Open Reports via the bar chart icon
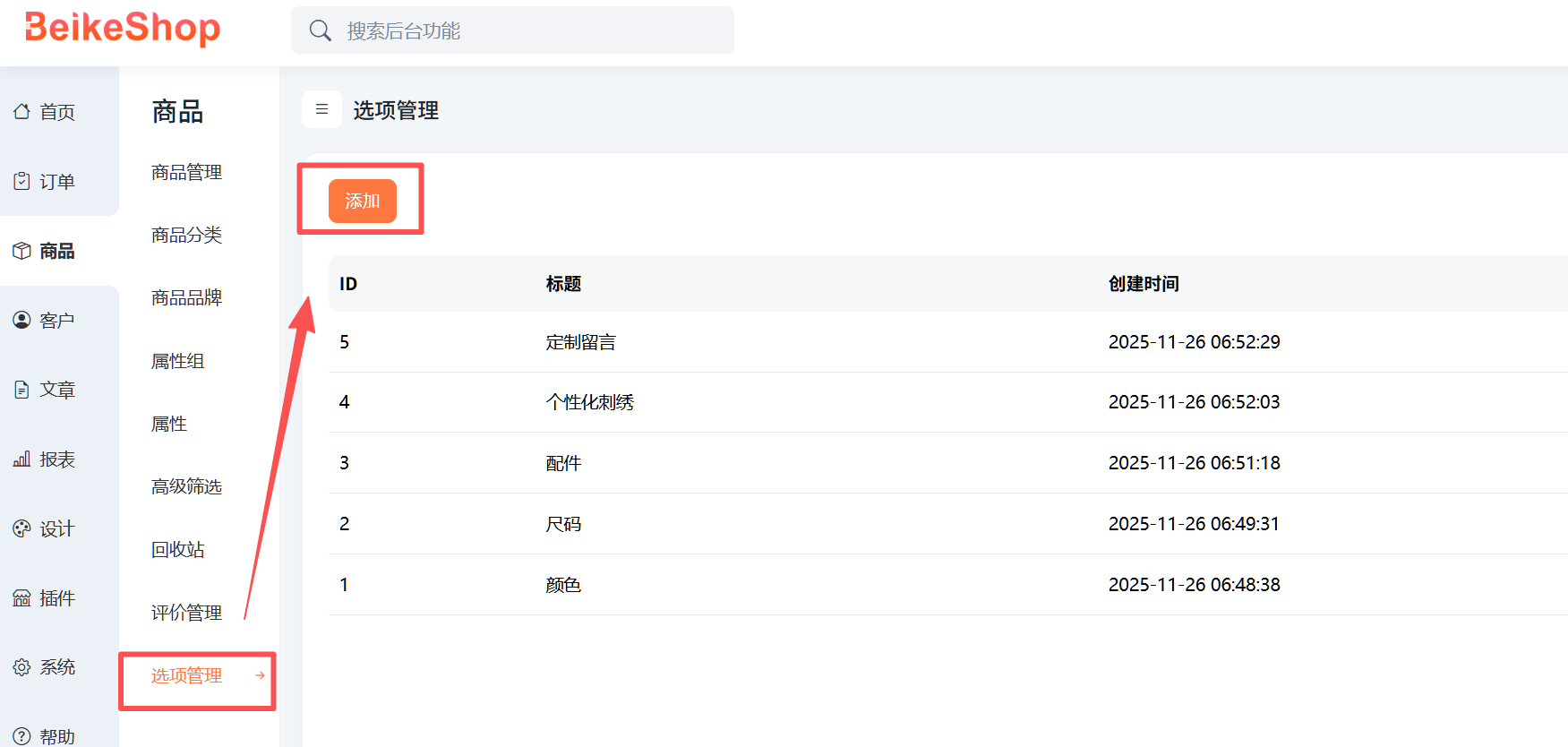 tap(21, 459)
